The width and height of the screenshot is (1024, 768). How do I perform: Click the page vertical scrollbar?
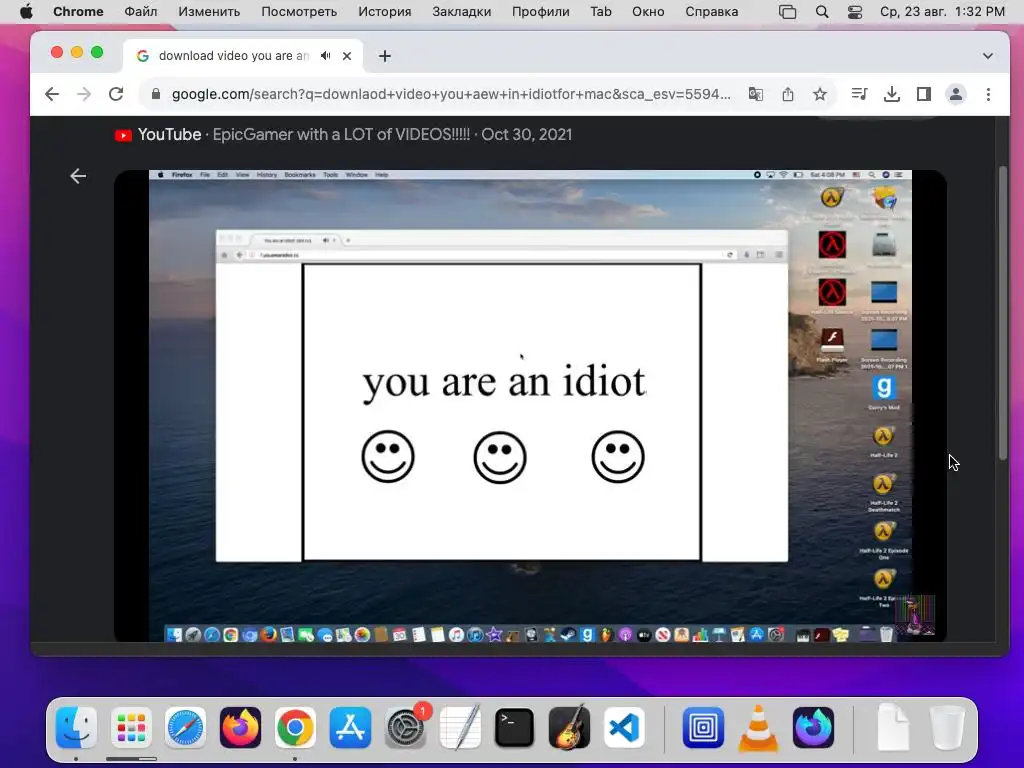(x=1003, y=313)
